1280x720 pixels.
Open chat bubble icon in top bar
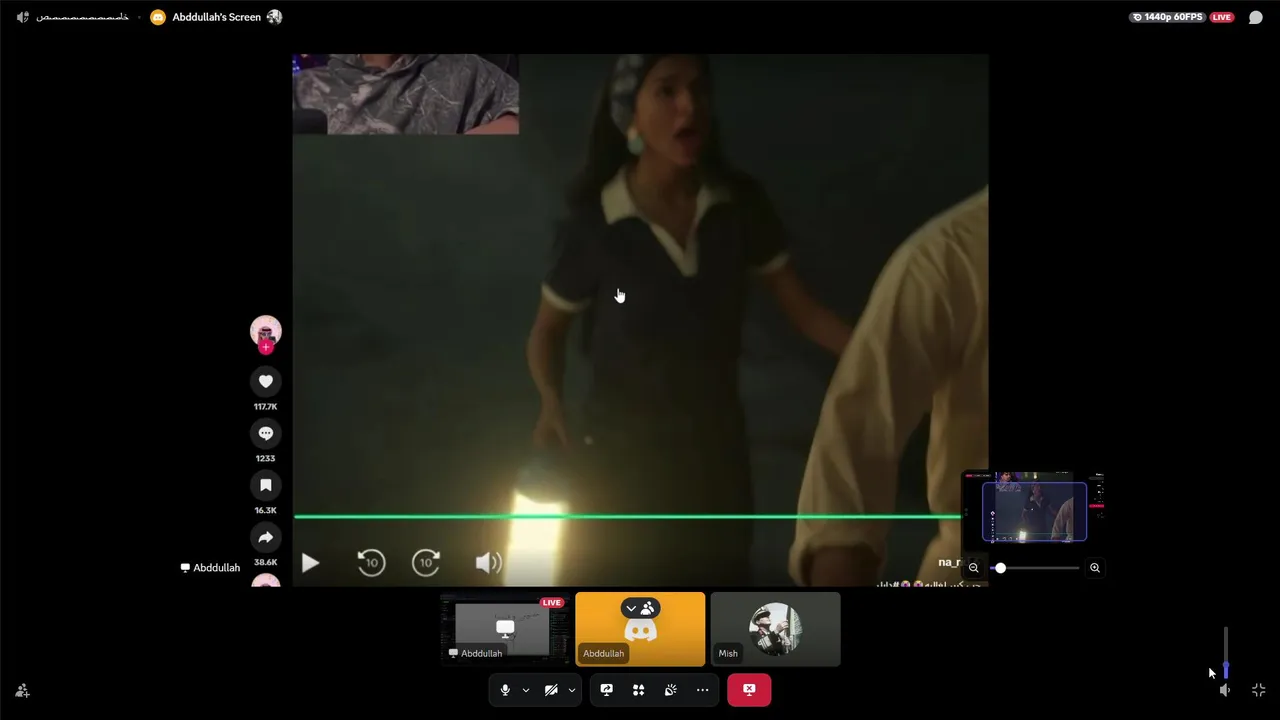click(x=1255, y=17)
